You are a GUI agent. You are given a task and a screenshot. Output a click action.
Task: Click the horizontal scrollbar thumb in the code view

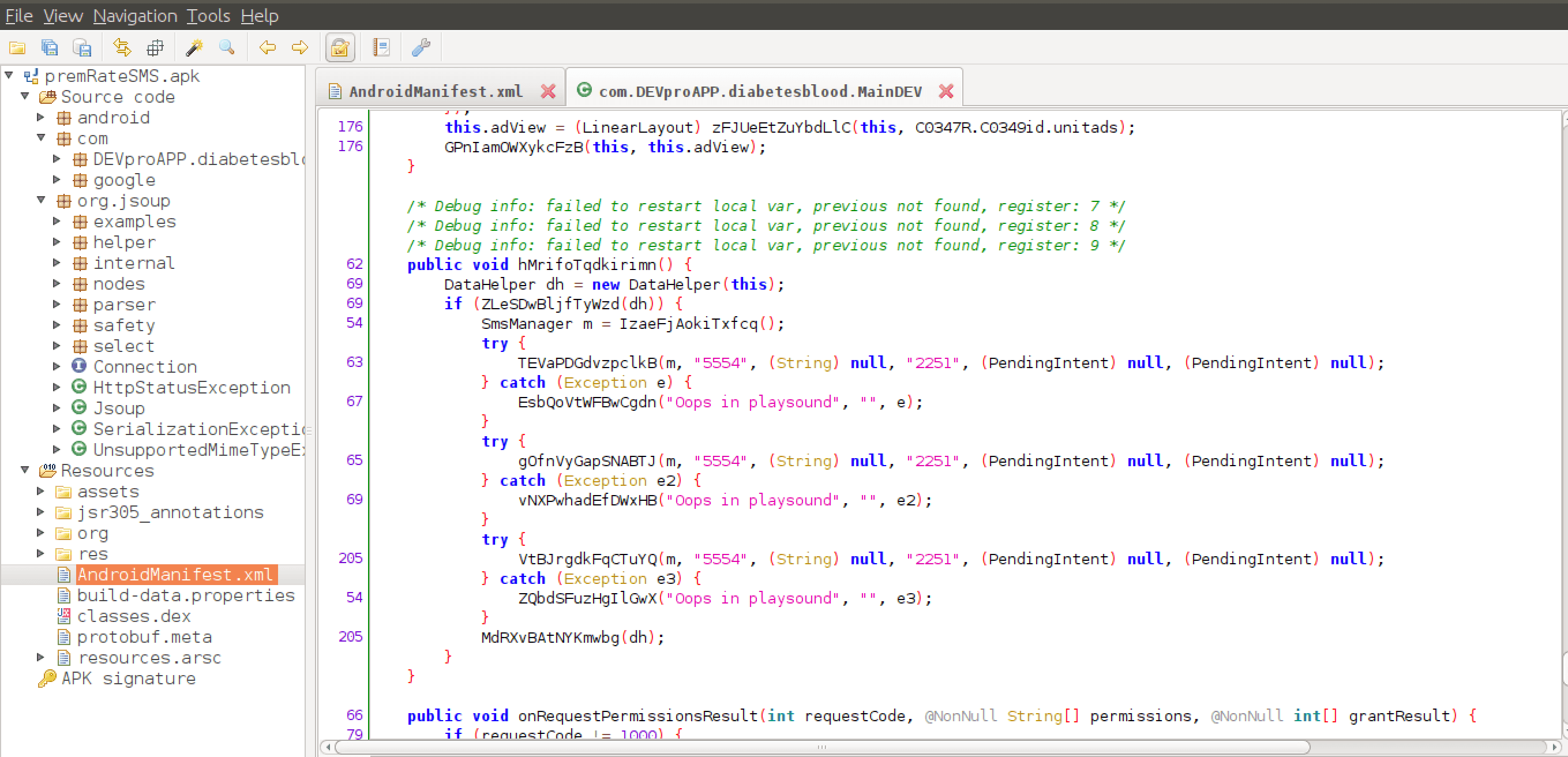pos(822,747)
